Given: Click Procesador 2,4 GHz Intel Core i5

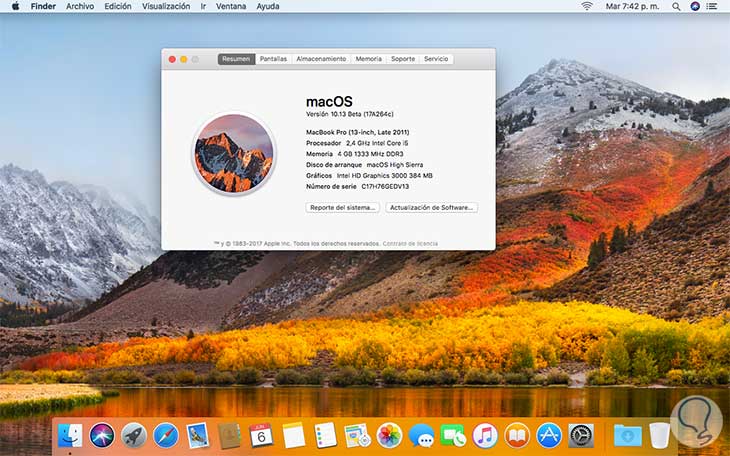Looking at the screenshot, I should tap(357, 143).
